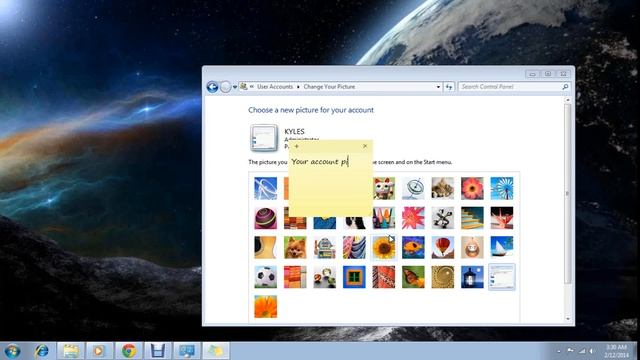The image size is (640, 360).
Task: Click the network signal tray icon
Action: click(x=582, y=351)
